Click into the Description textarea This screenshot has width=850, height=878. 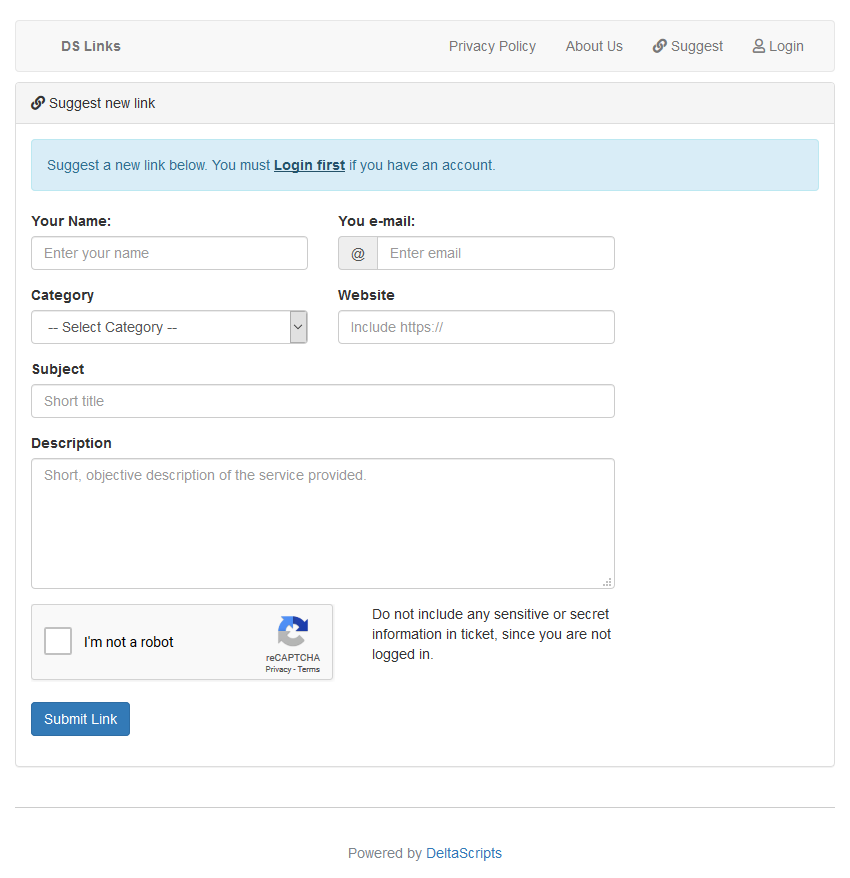tap(323, 524)
